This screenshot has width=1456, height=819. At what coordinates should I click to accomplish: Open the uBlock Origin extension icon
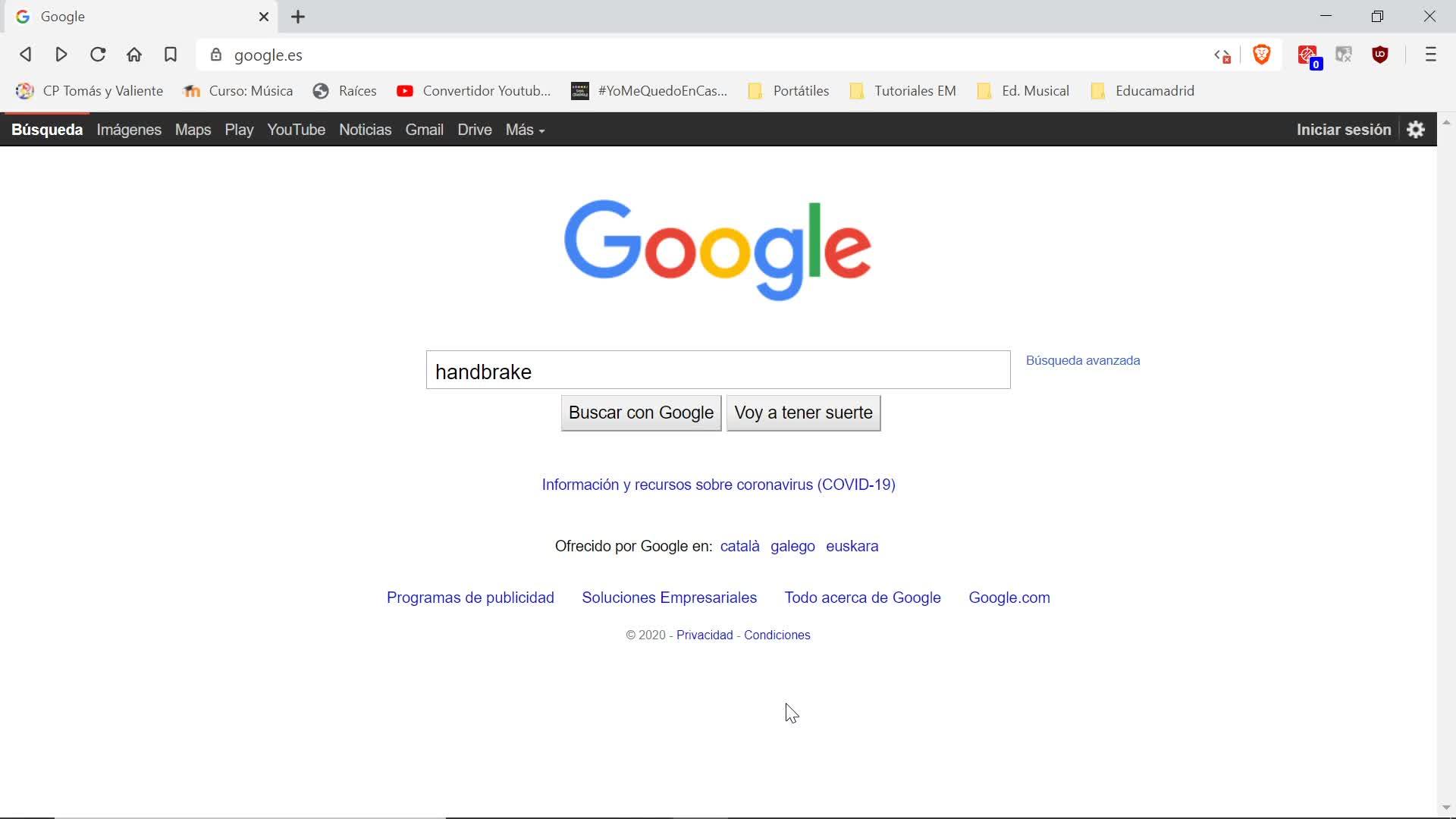(x=1380, y=55)
